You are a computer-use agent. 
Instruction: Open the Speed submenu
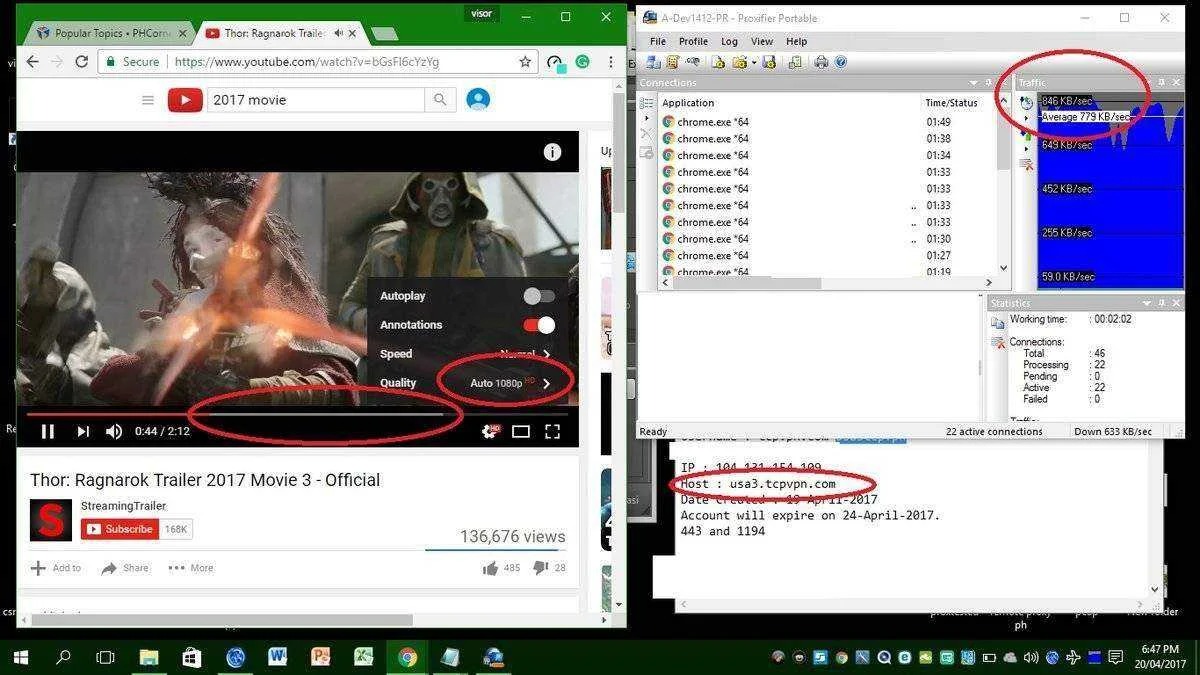(x=465, y=354)
